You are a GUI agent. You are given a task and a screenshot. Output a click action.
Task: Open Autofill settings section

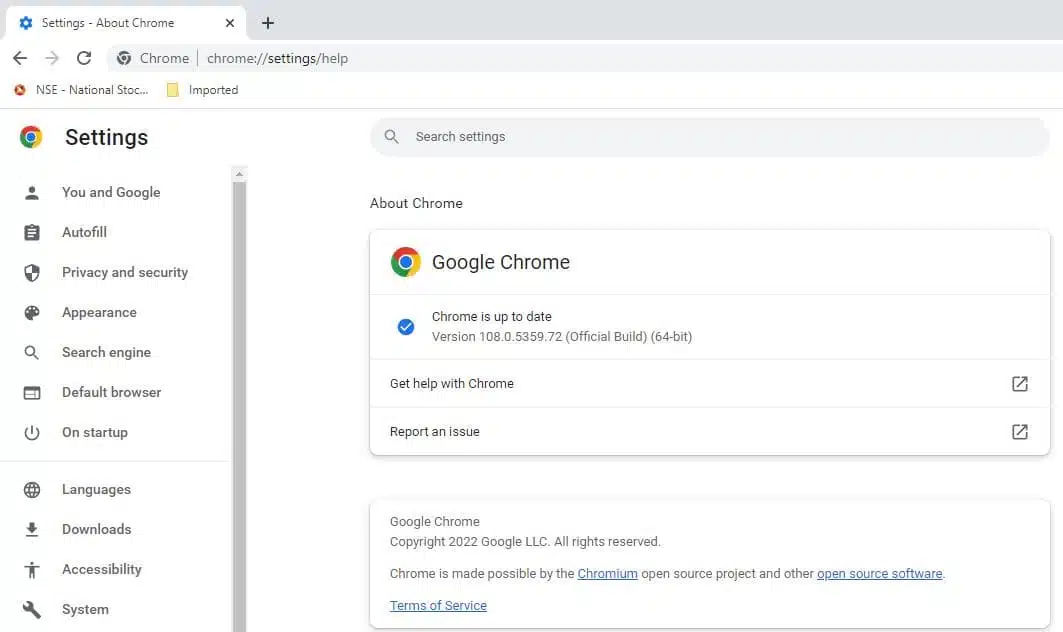tap(84, 233)
